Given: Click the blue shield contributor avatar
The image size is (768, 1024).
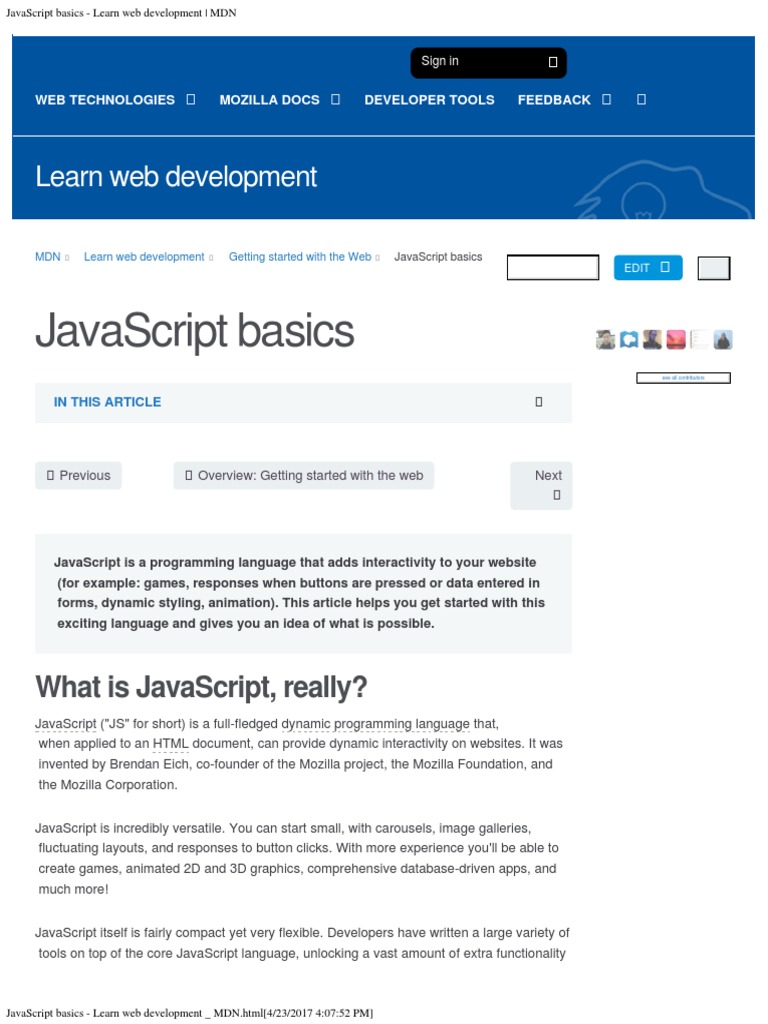Looking at the screenshot, I should pyautogui.click(x=628, y=340).
